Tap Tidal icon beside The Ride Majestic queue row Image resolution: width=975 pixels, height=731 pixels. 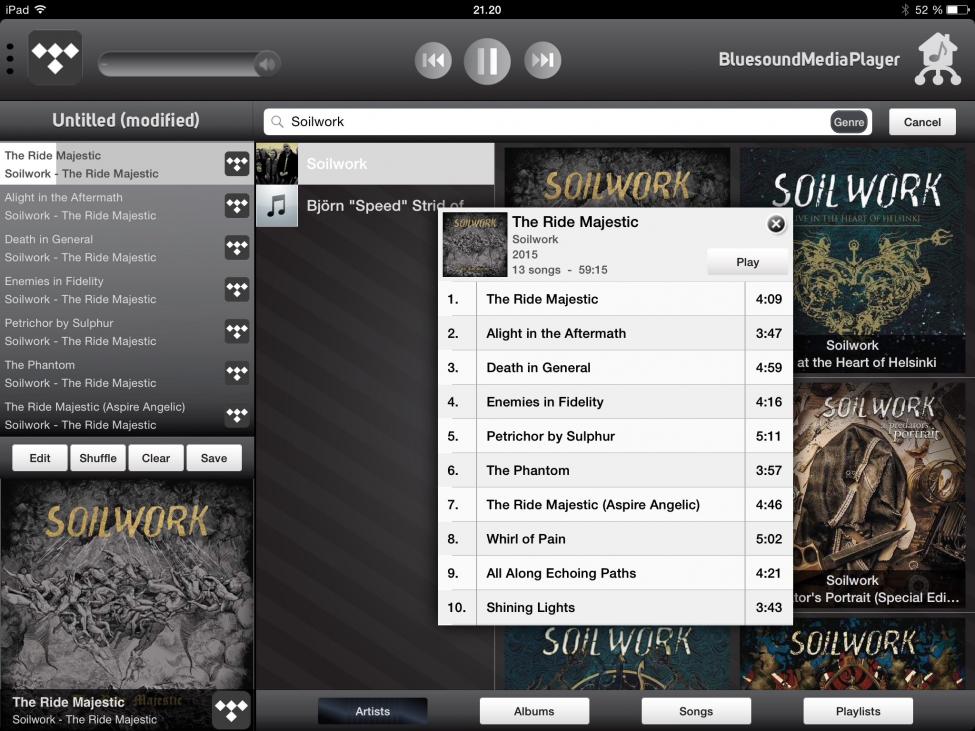pyautogui.click(x=237, y=164)
